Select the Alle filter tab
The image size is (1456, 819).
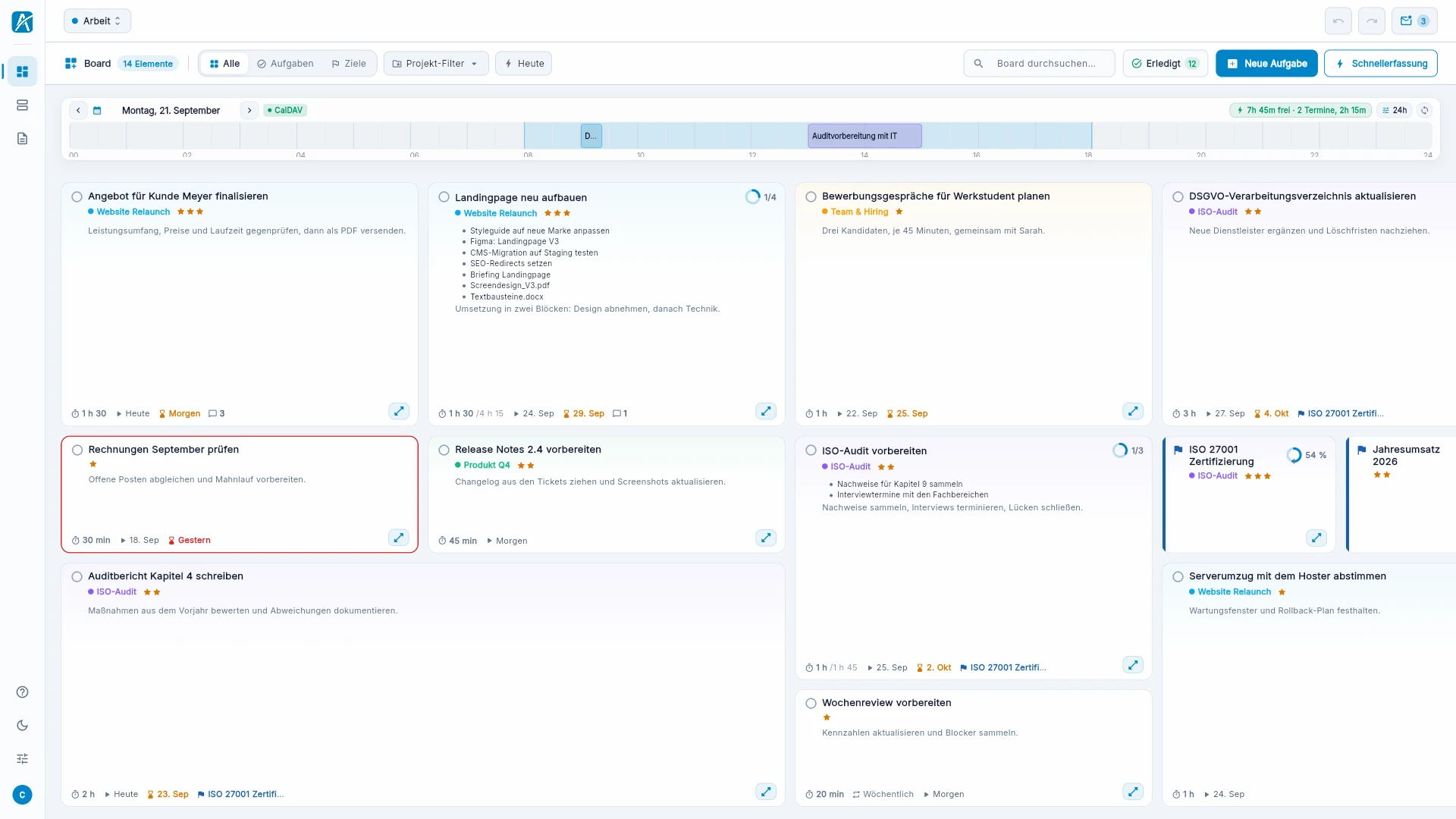pos(224,64)
